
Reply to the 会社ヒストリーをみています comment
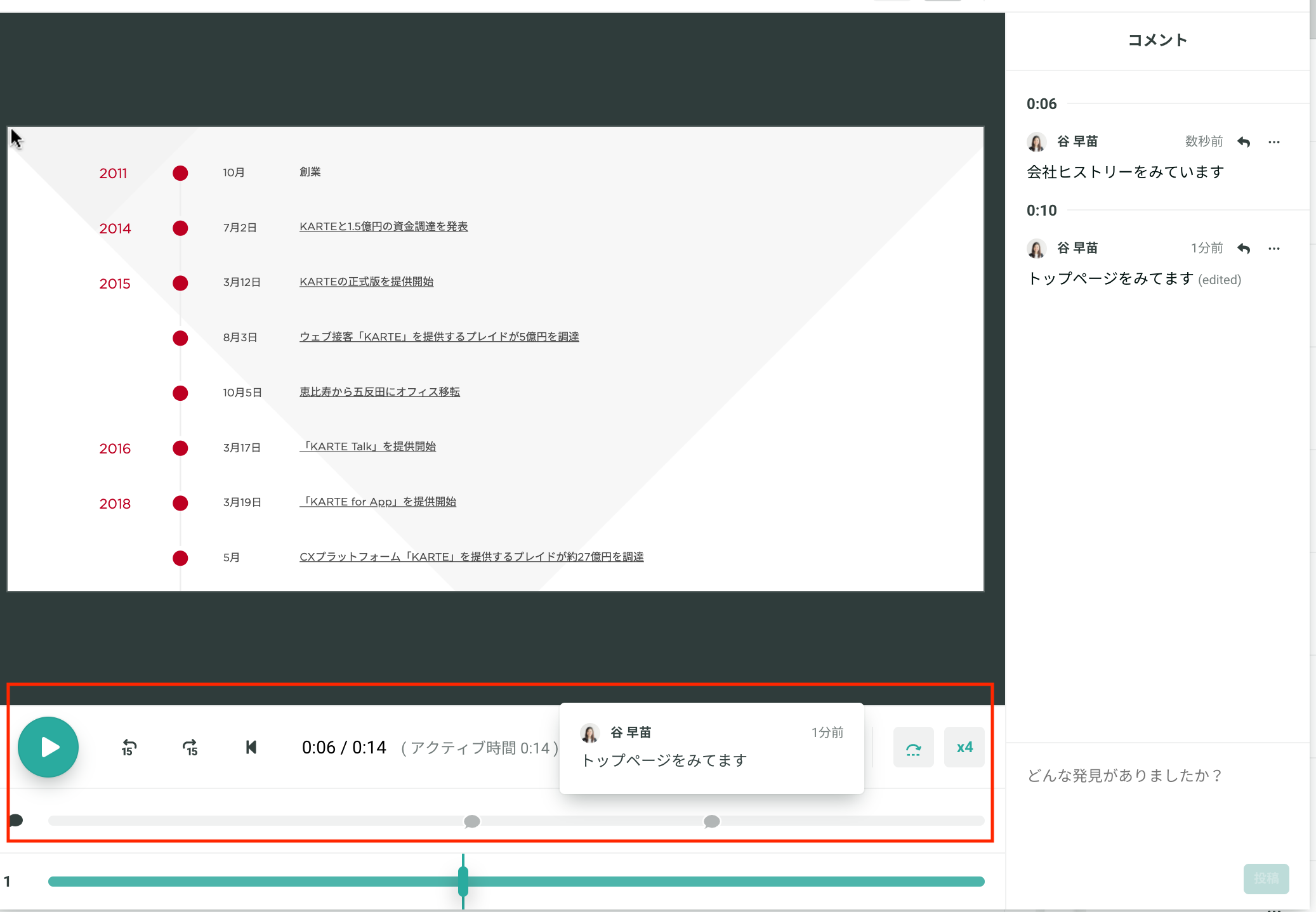[1244, 142]
